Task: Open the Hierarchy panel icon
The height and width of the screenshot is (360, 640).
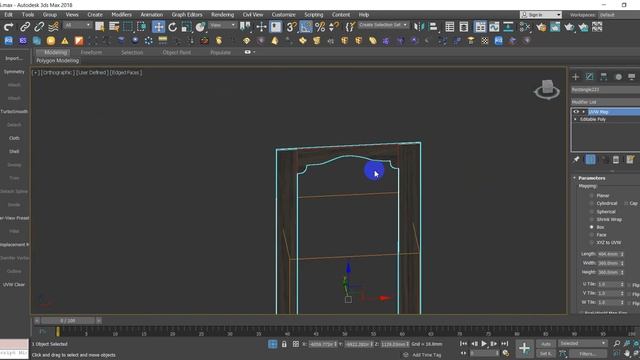Action: pos(603,77)
